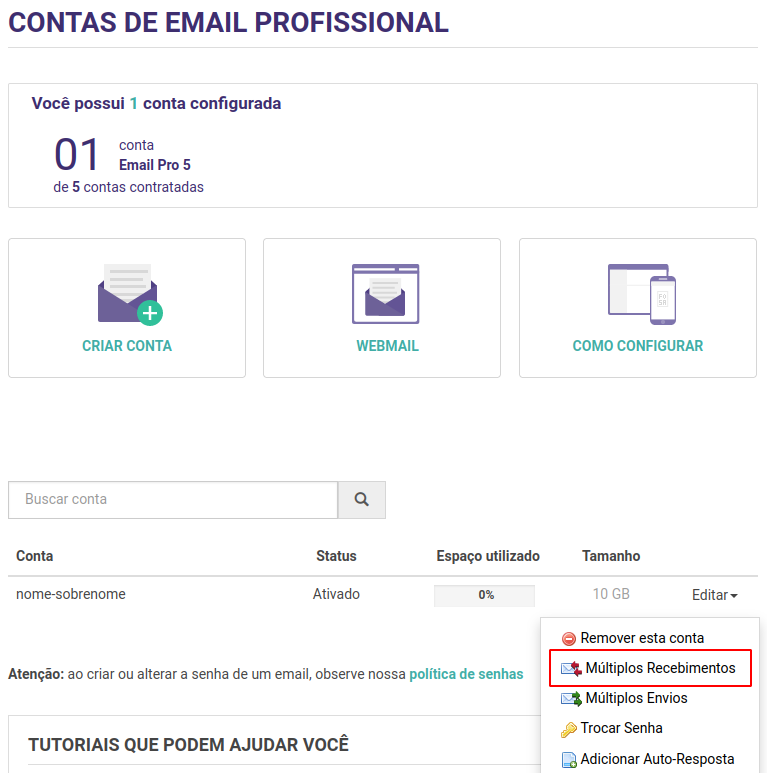
Task: Click the nome-sobrenome account name
Action: 71,594
